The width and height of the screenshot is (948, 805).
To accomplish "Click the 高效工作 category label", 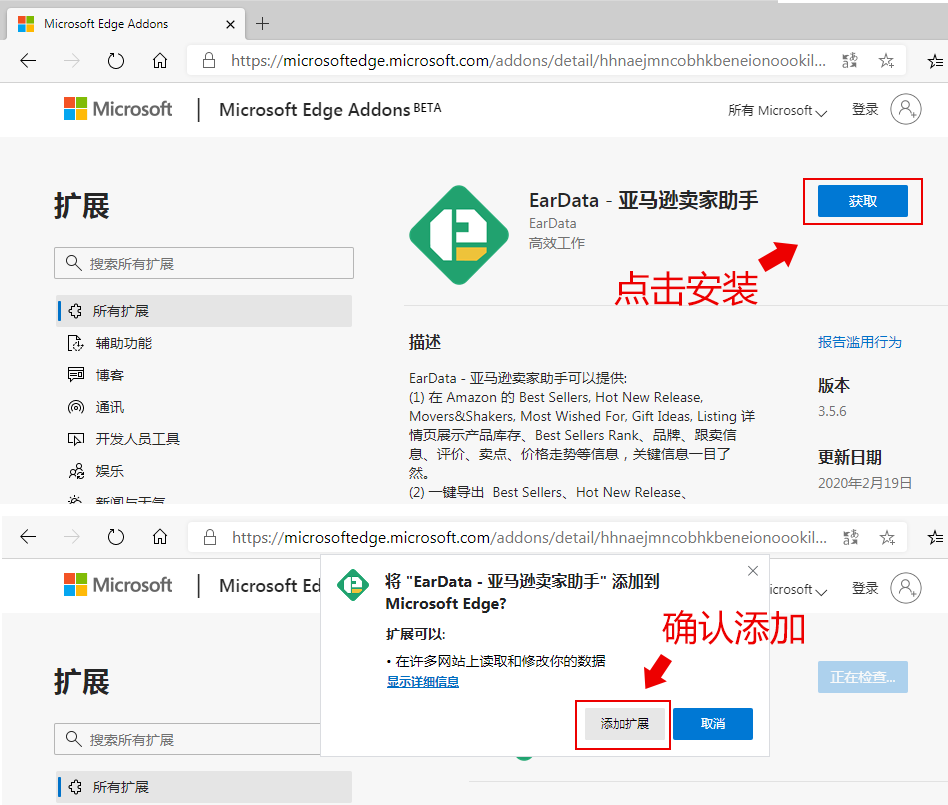I will [557, 243].
